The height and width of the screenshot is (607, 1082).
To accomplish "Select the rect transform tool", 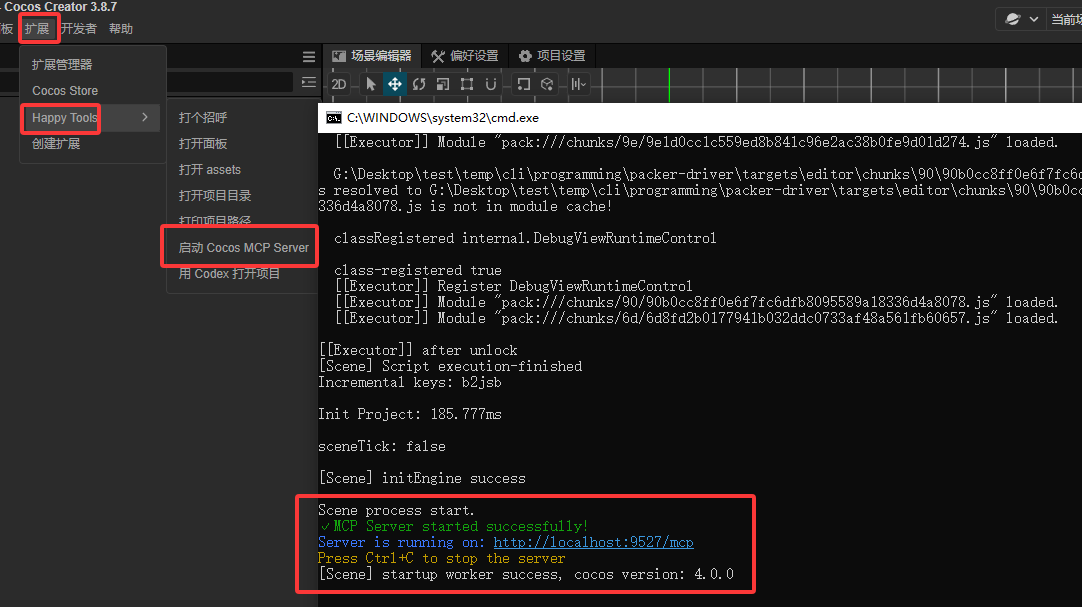I will pyautogui.click(x=467, y=84).
